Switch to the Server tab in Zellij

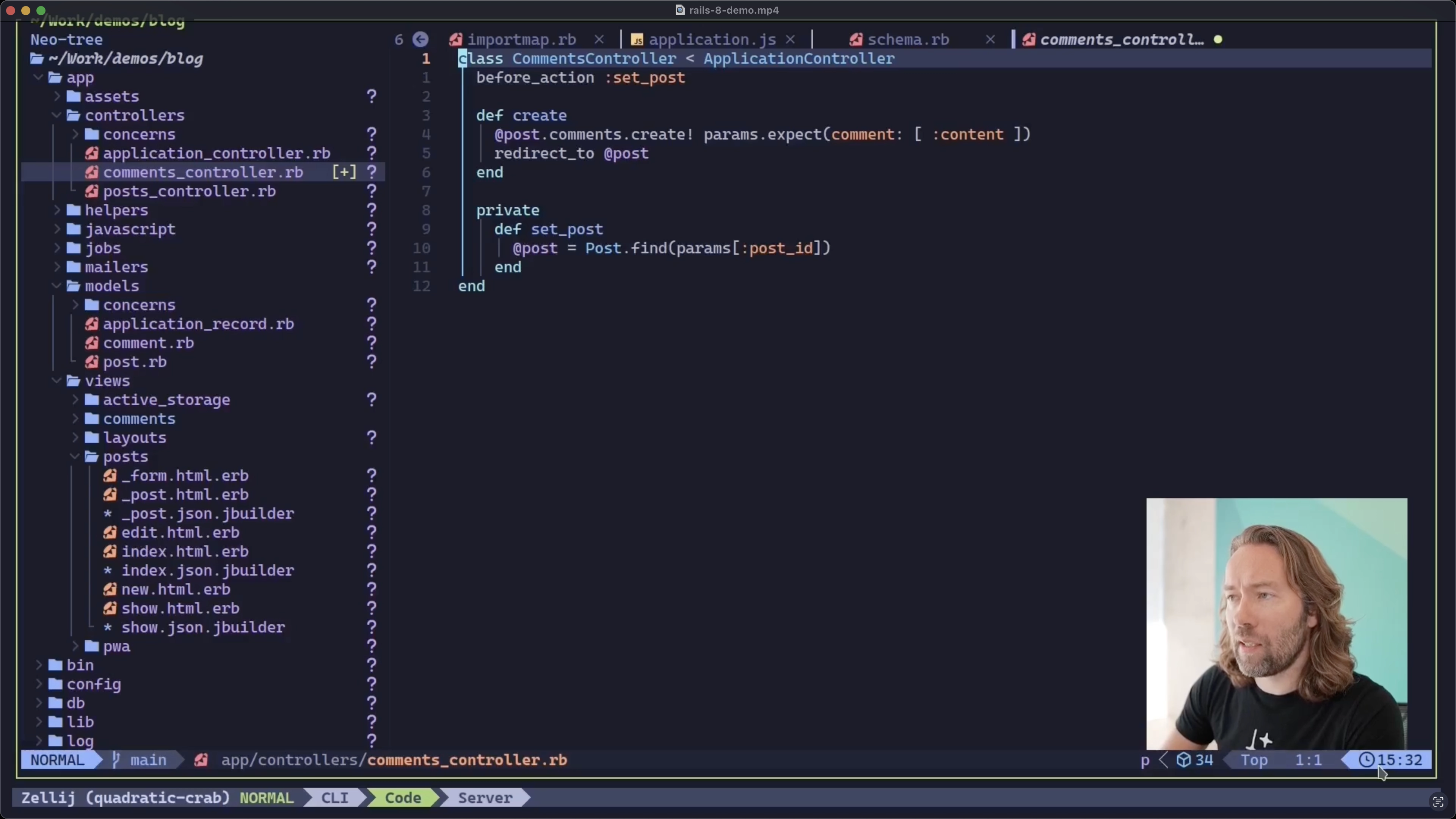[485, 797]
